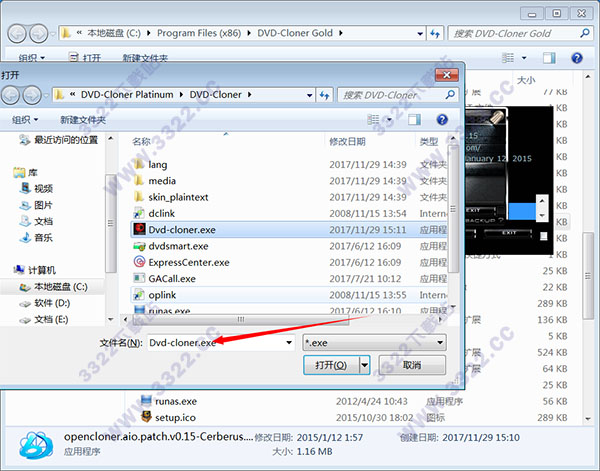Screen dimensions: 600x471
Task: Click the 打开(O) button
Action: 331,365
